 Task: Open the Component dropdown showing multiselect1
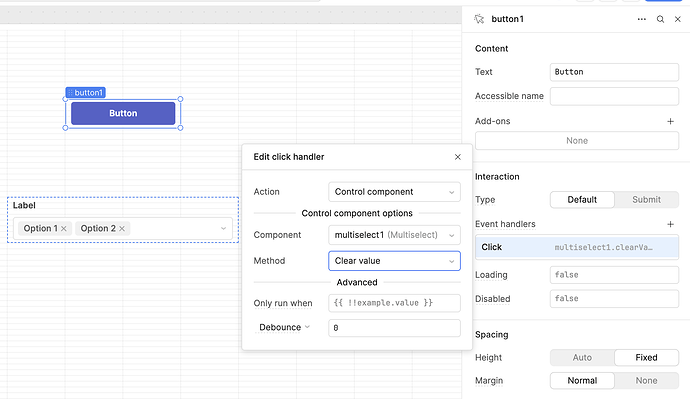click(x=394, y=235)
